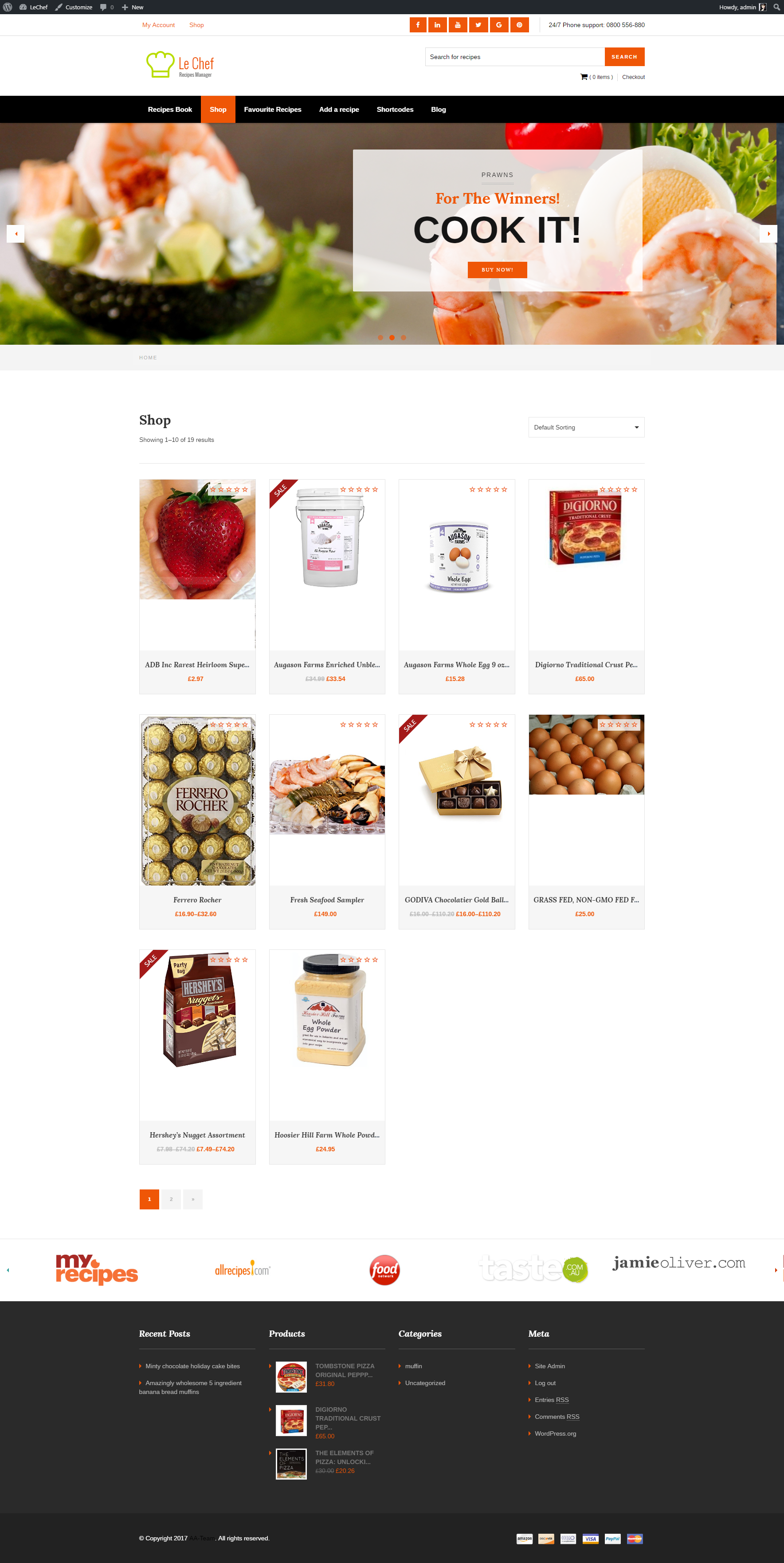Open the Favourite Recipes menu item

pyautogui.click(x=273, y=110)
